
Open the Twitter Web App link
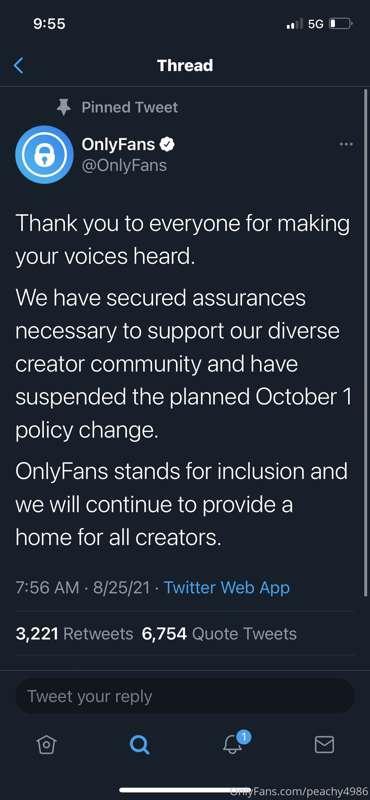point(227,587)
